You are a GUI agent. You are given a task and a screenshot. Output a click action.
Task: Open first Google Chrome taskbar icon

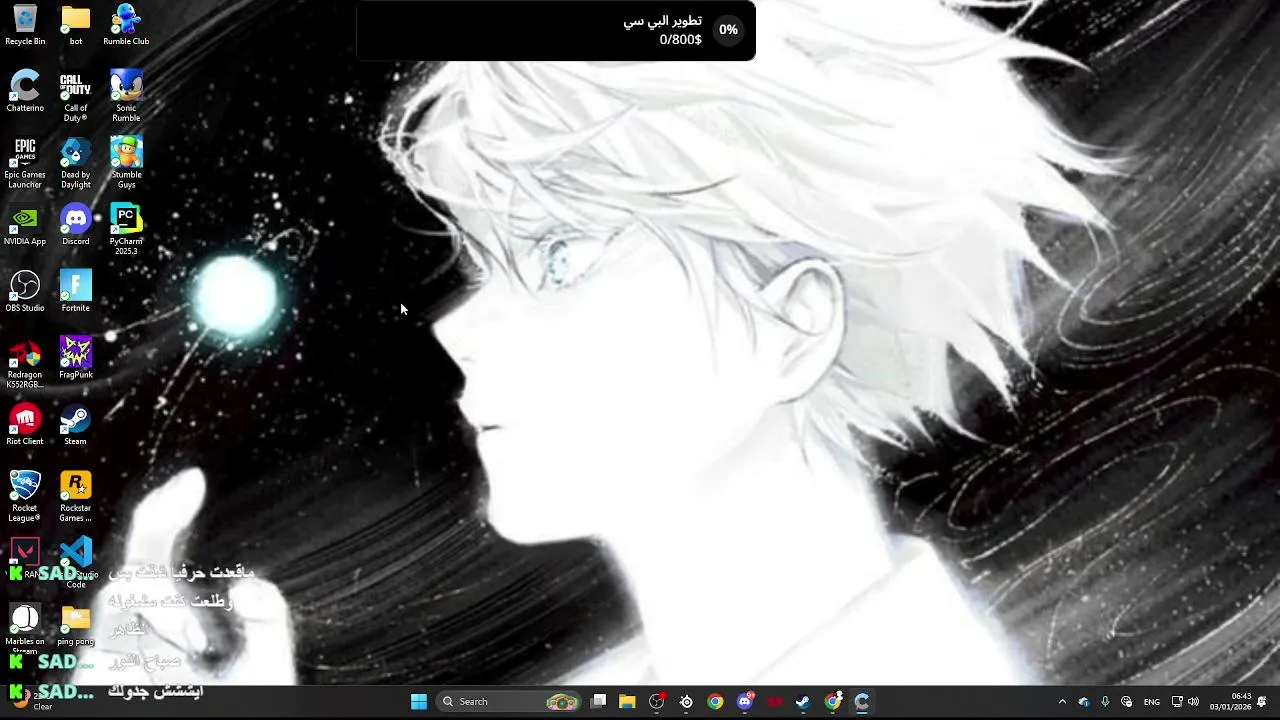point(715,702)
